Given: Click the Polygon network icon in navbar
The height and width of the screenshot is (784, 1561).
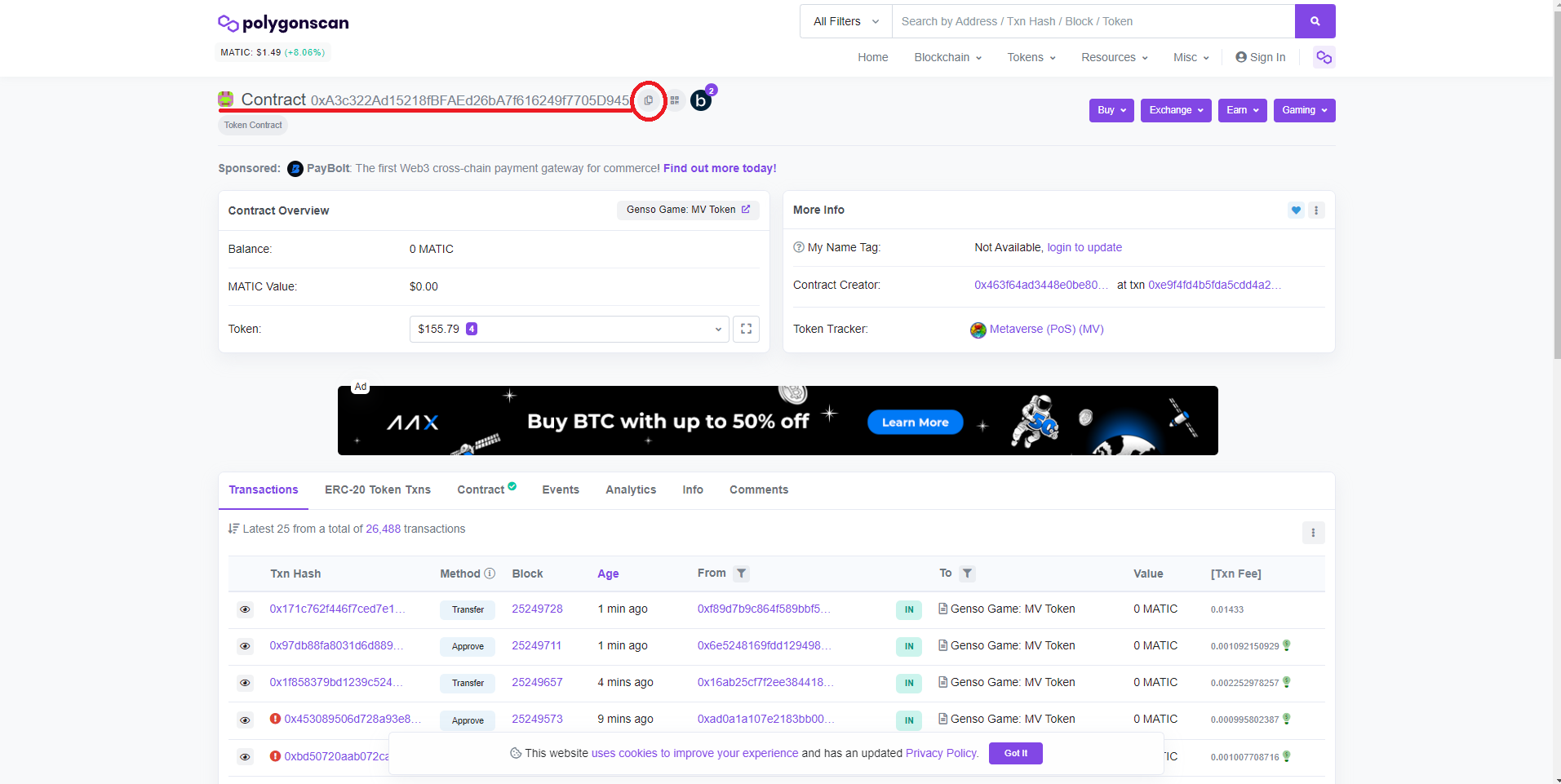Looking at the screenshot, I should 1324,57.
